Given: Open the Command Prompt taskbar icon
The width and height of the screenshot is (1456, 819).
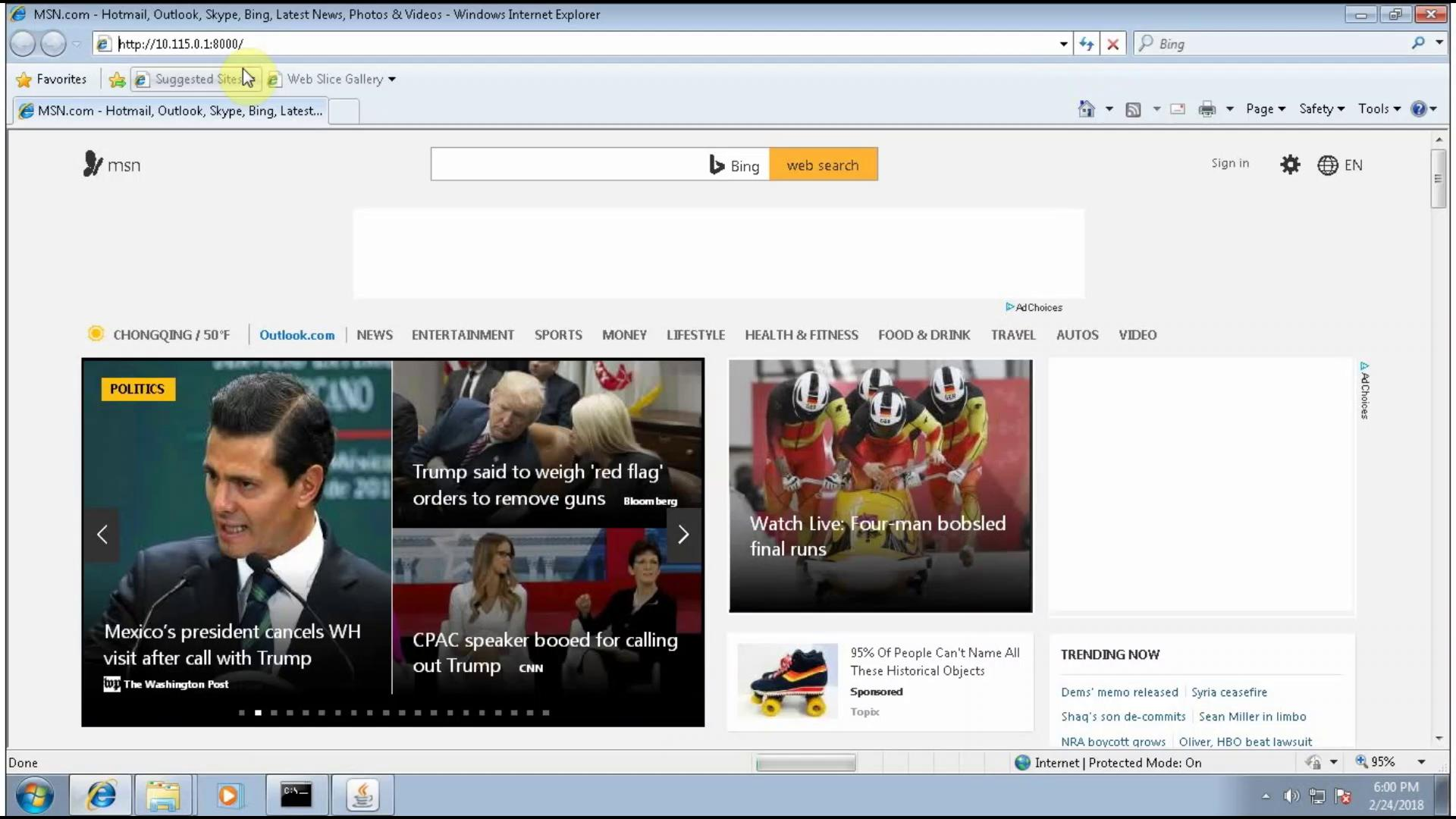Looking at the screenshot, I should pyautogui.click(x=297, y=795).
